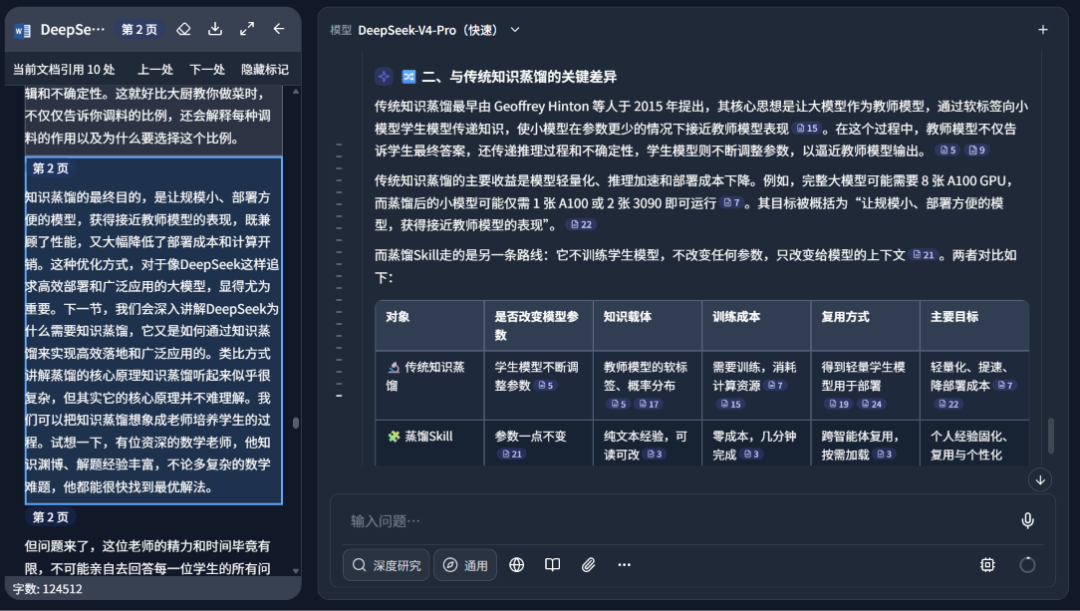
Task: Click document panel scroll-down arrow
Action: (x=295, y=571)
